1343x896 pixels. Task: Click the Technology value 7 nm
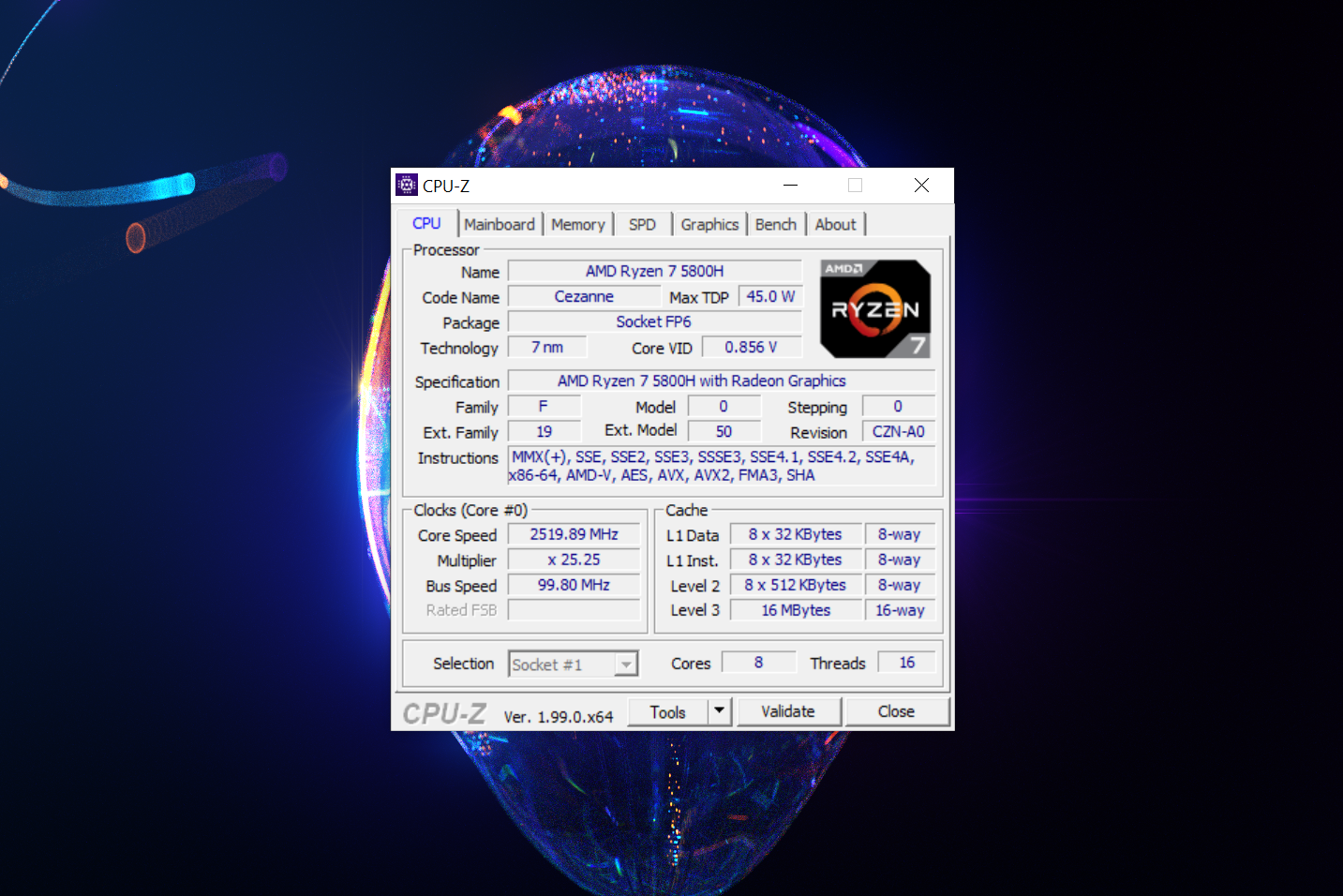point(547,347)
